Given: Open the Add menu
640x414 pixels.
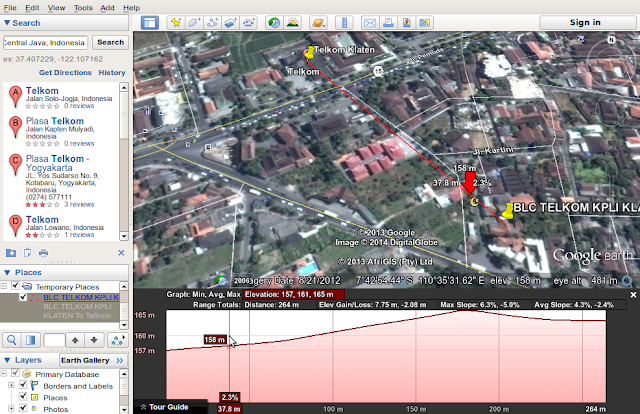Looking at the screenshot, I should click(107, 7).
